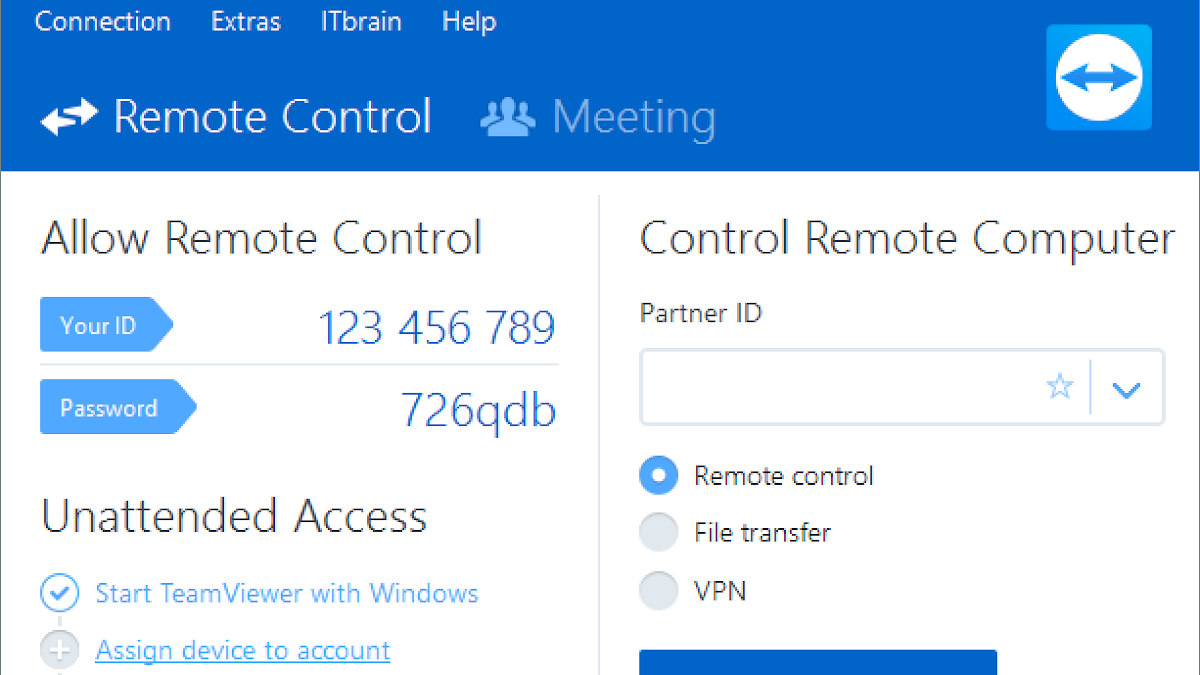Click the Your ID label
1200x675 pixels.
point(105,325)
